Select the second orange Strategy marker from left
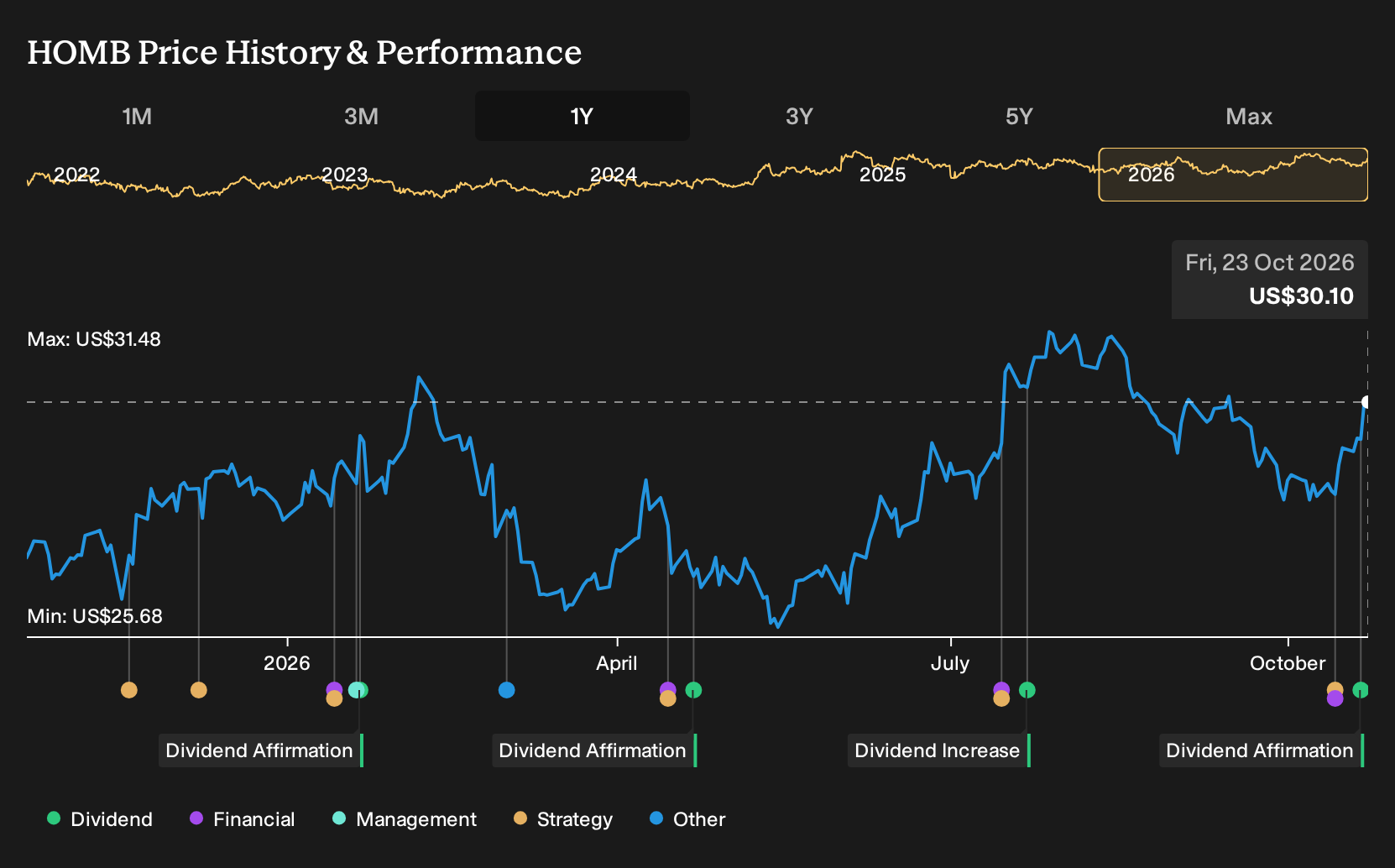Viewport: 1395px width, 868px height. pyautogui.click(x=198, y=690)
